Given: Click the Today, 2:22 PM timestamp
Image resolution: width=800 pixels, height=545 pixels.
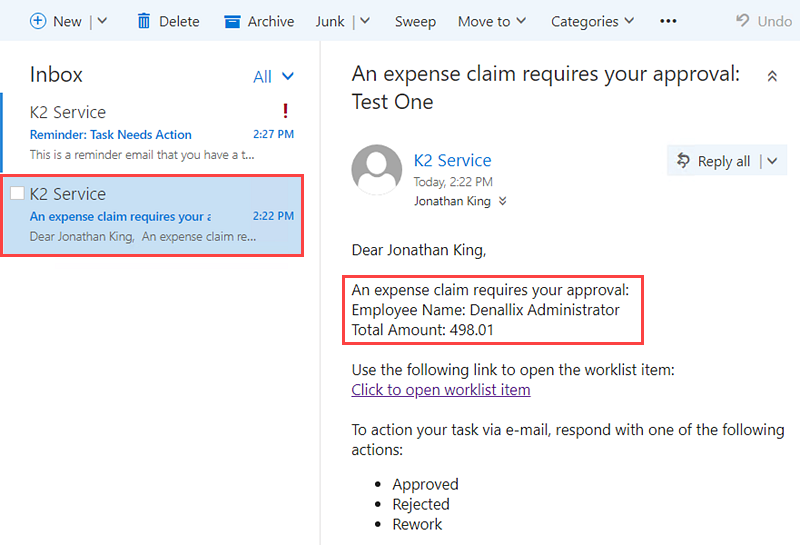Looking at the screenshot, I should point(453,182).
